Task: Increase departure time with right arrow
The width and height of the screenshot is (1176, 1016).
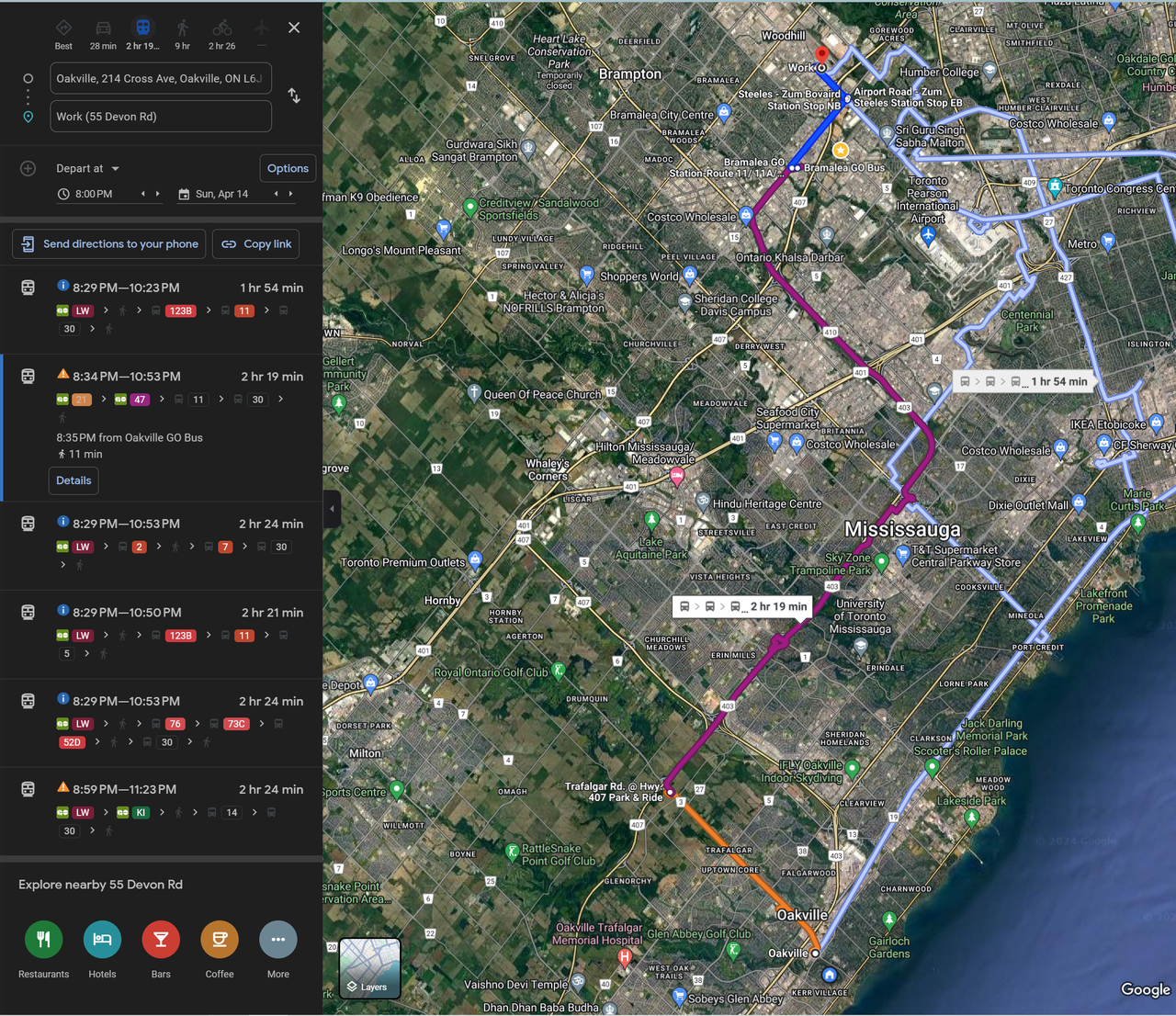Action: (158, 194)
